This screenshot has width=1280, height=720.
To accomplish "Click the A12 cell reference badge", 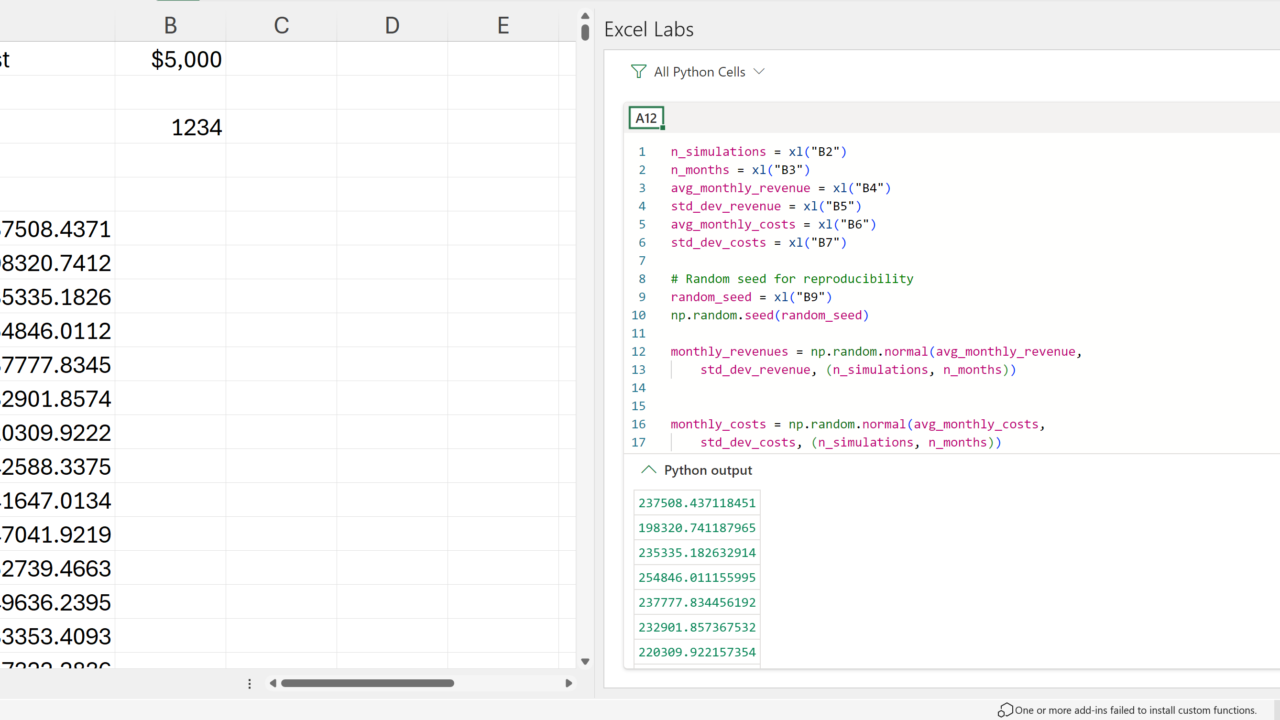I will pyautogui.click(x=646, y=118).
